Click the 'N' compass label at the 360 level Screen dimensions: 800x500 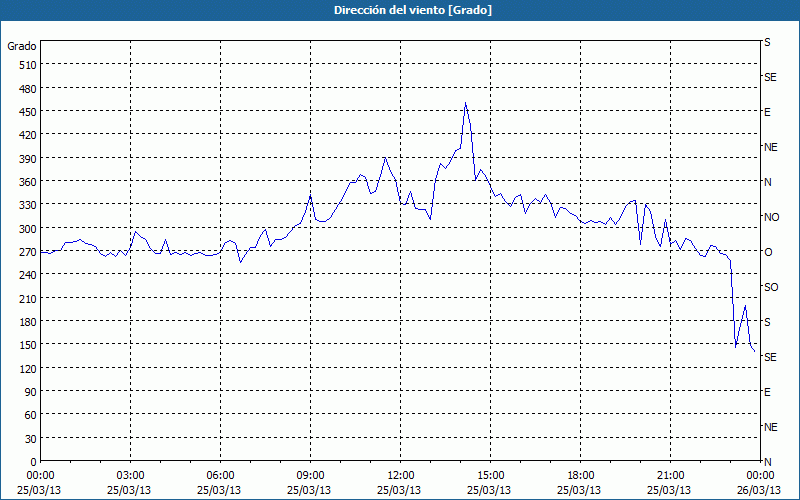pyautogui.click(x=767, y=182)
